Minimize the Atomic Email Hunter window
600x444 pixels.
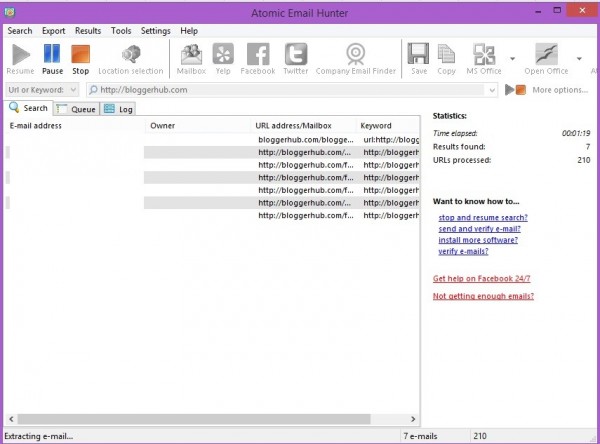click(x=538, y=11)
